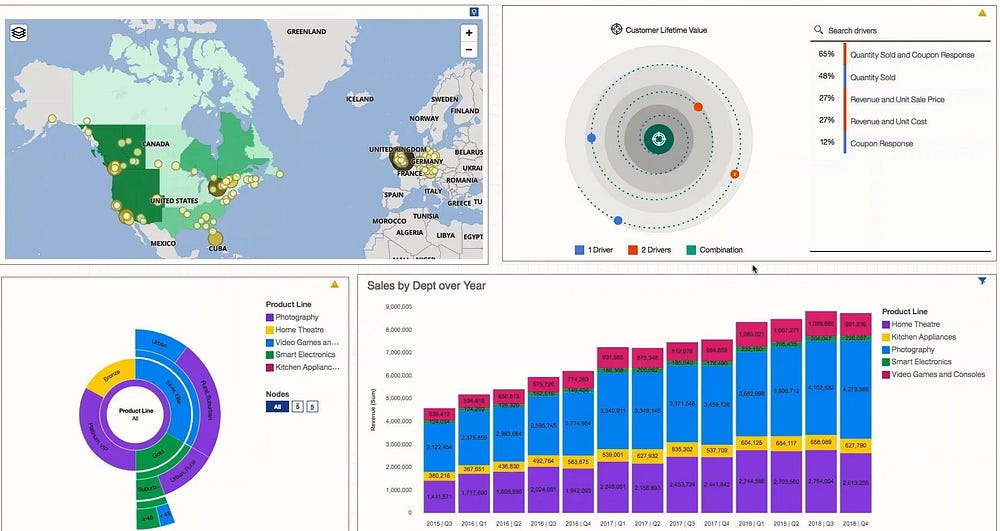This screenshot has height=531, width=1000.
Task: Click the Customer Lifetime Value target icon
Action: 616,29
